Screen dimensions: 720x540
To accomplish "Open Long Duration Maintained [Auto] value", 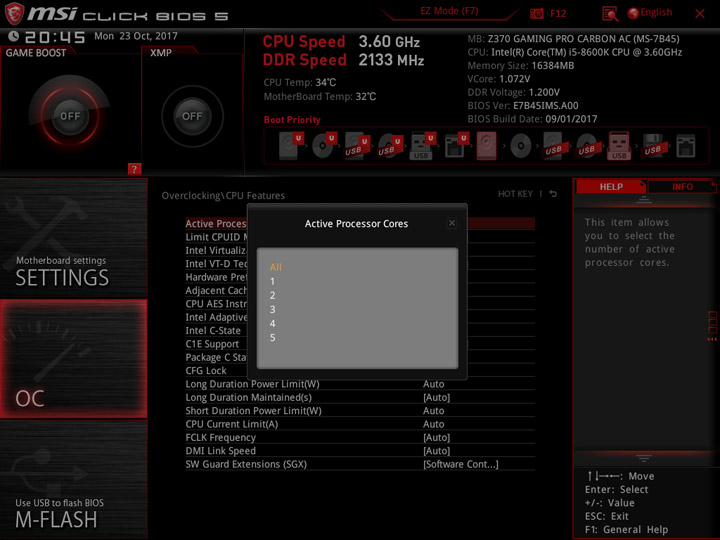I will pos(436,397).
